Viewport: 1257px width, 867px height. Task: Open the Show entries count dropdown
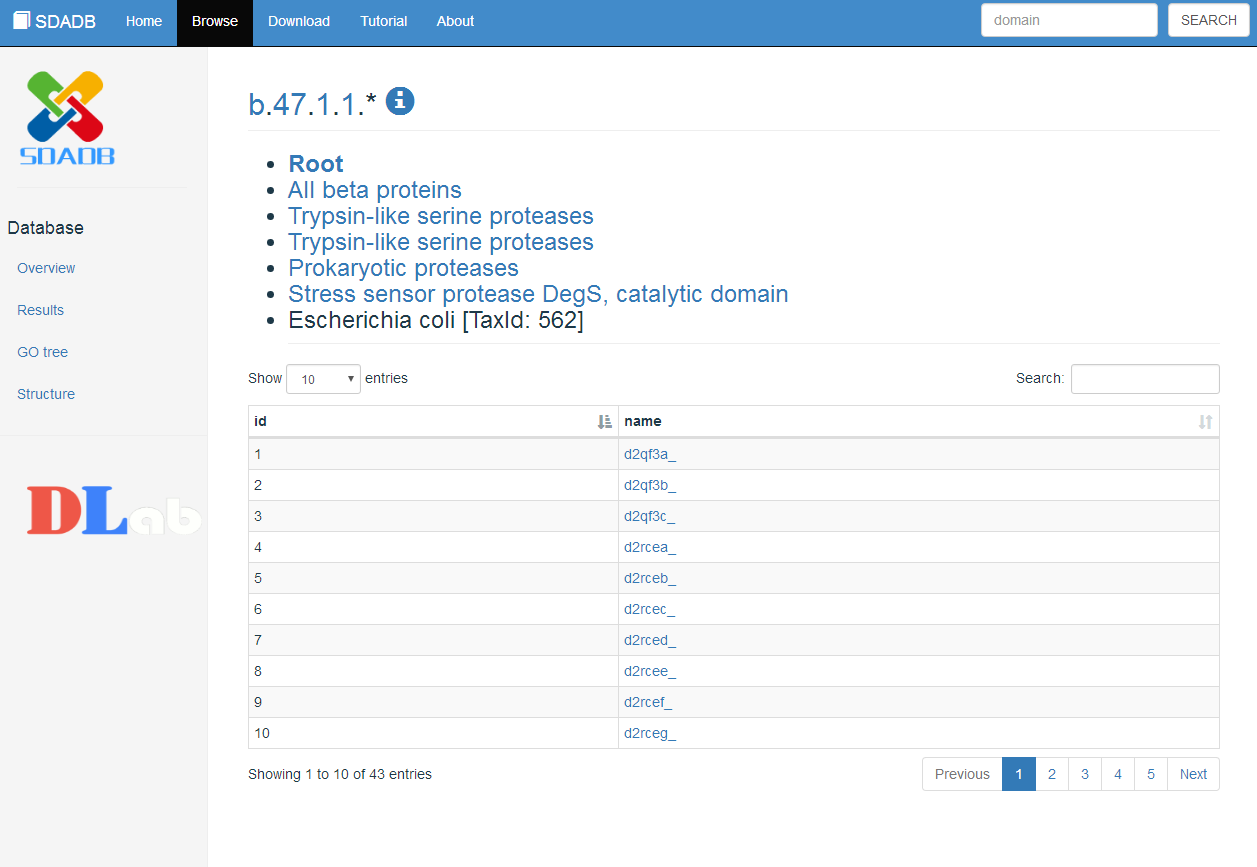[323, 379]
